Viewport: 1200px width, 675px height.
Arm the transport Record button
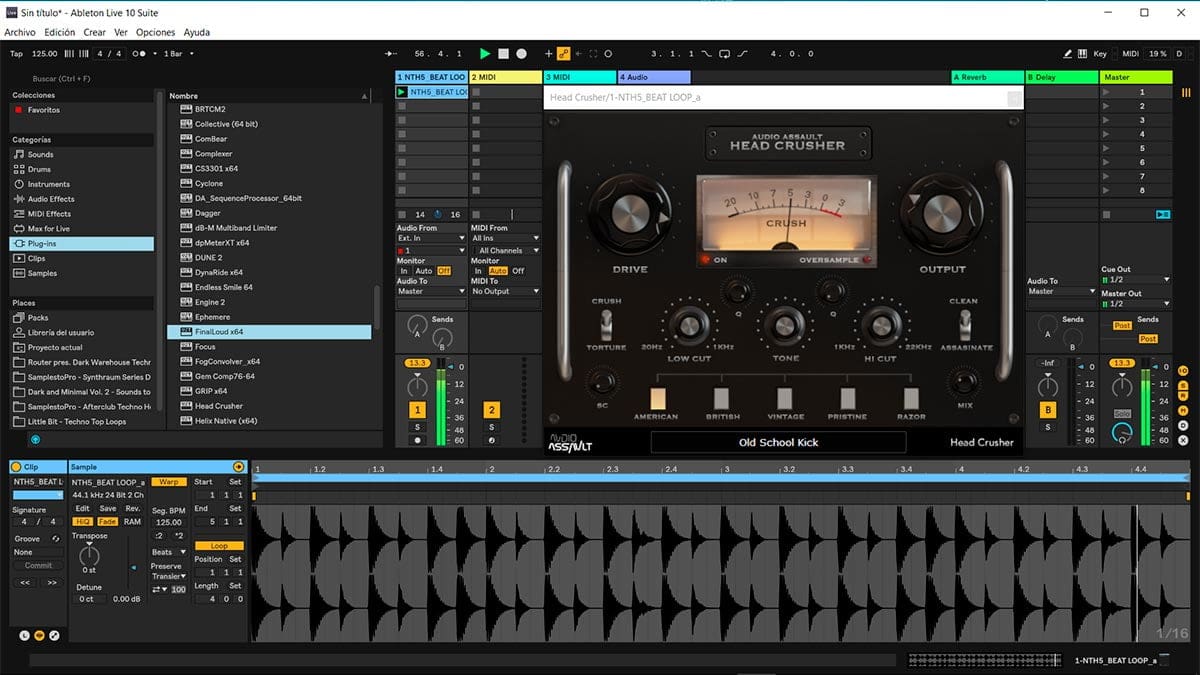point(521,53)
